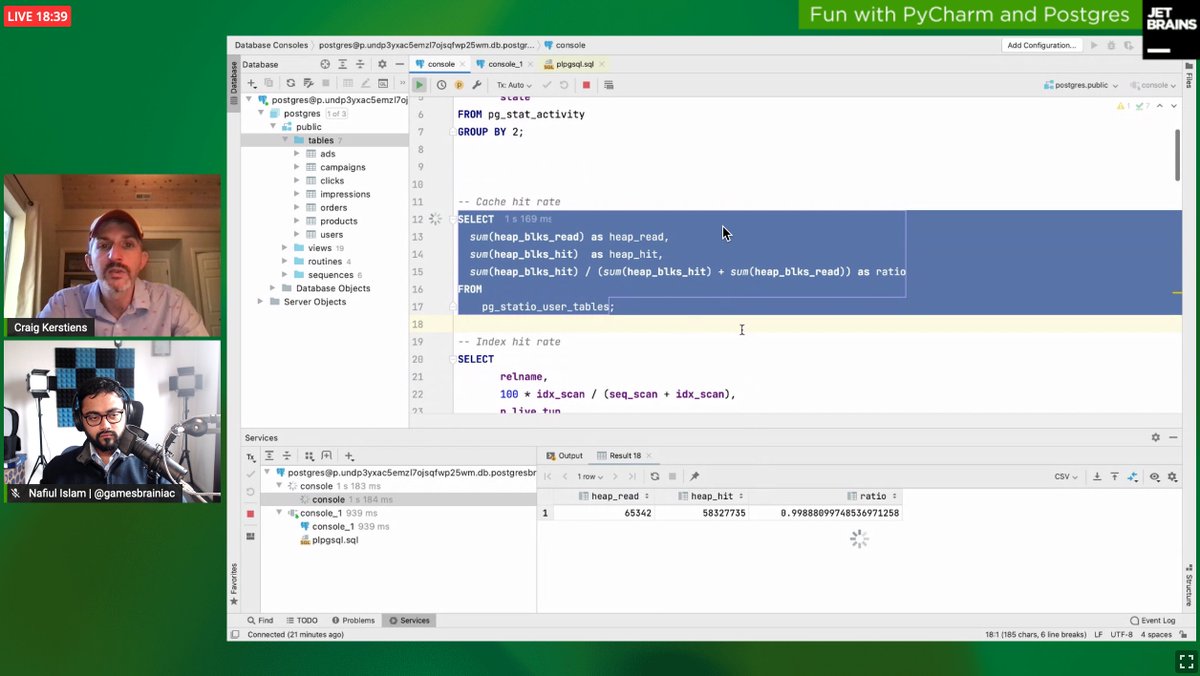Open the Event Log
This screenshot has height=676, width=1200.
point(1152,620)
